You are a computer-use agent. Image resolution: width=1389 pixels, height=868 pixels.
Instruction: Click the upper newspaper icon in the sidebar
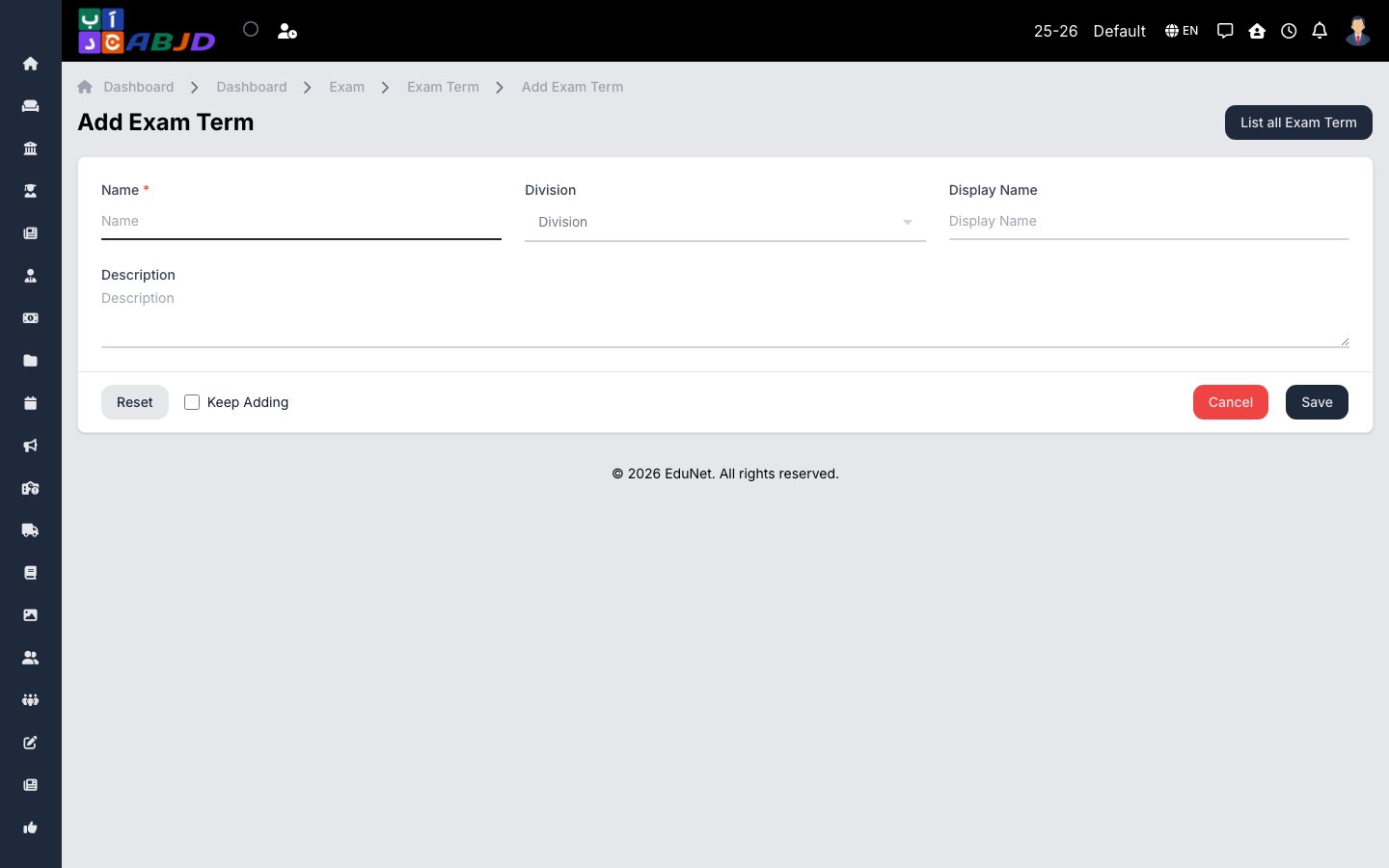coord(30,233)
